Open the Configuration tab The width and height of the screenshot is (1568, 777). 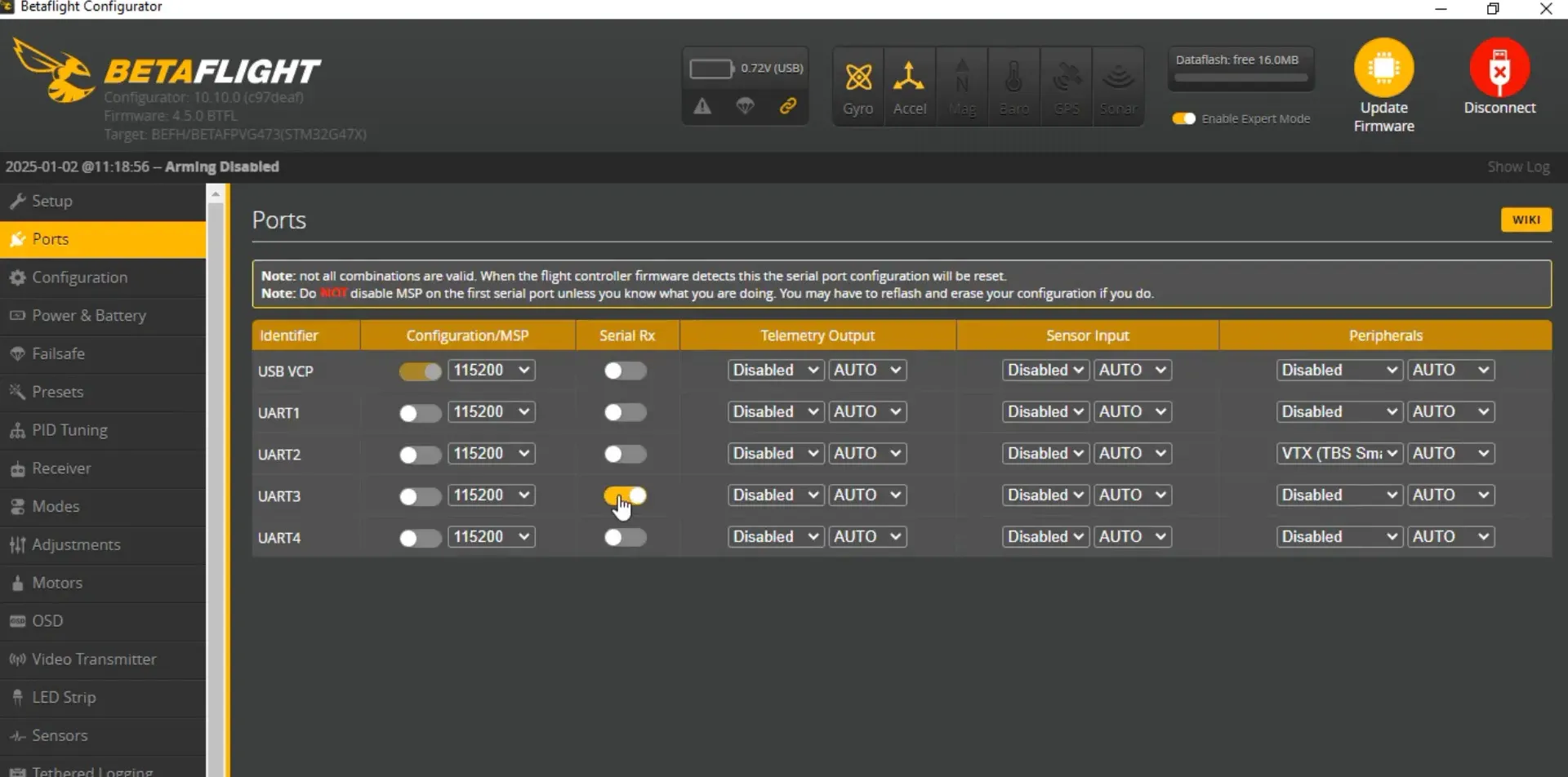[103, 277]
